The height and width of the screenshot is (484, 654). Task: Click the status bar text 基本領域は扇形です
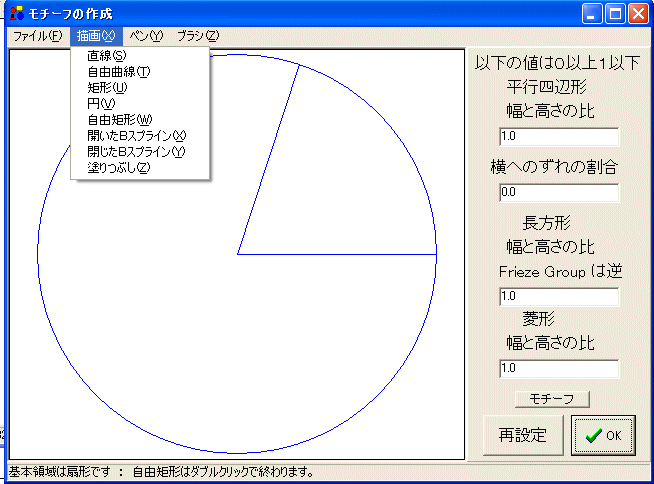[60, 472]
